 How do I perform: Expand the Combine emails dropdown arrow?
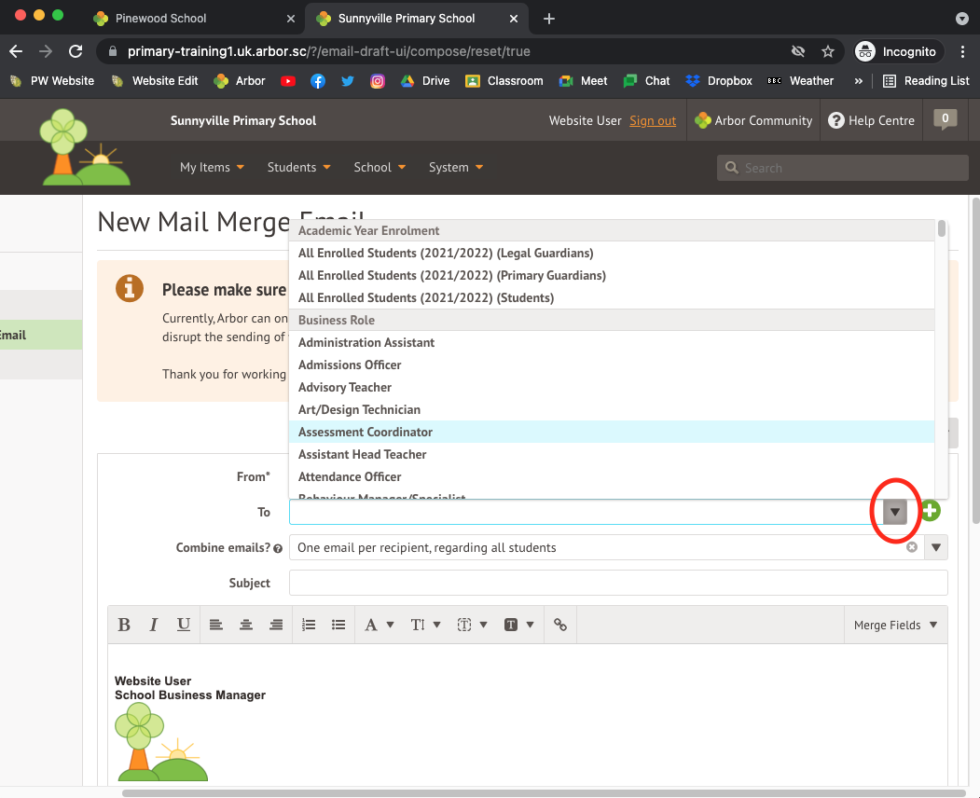936,547
